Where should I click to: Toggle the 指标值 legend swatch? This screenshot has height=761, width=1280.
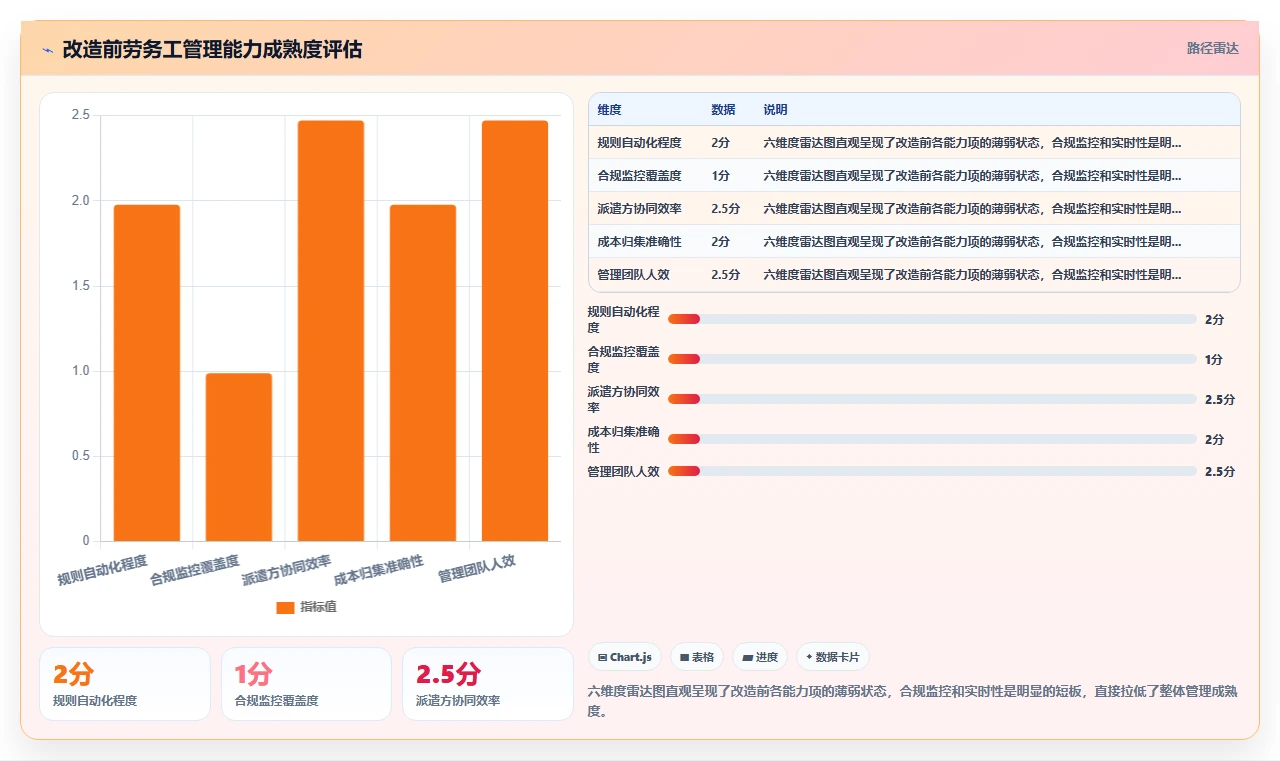[285, 607]
